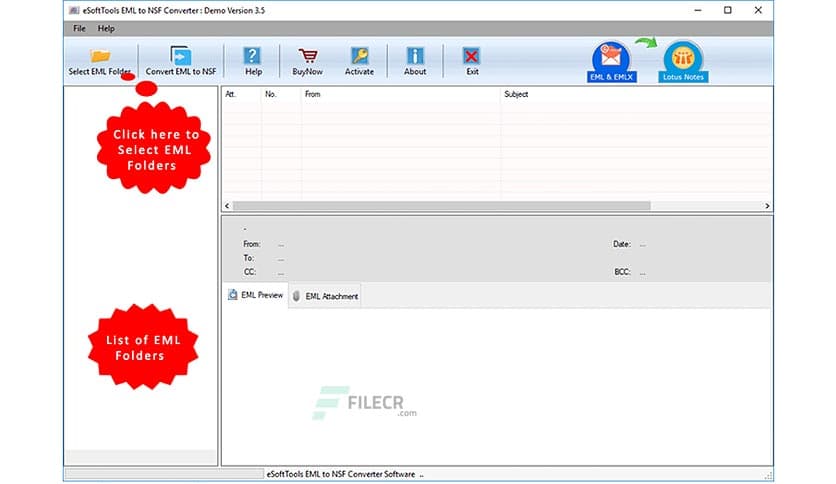Click the status bar text eSoftTools EML to NSF Converter Software
836x484 pixels.
coord(341,474)
